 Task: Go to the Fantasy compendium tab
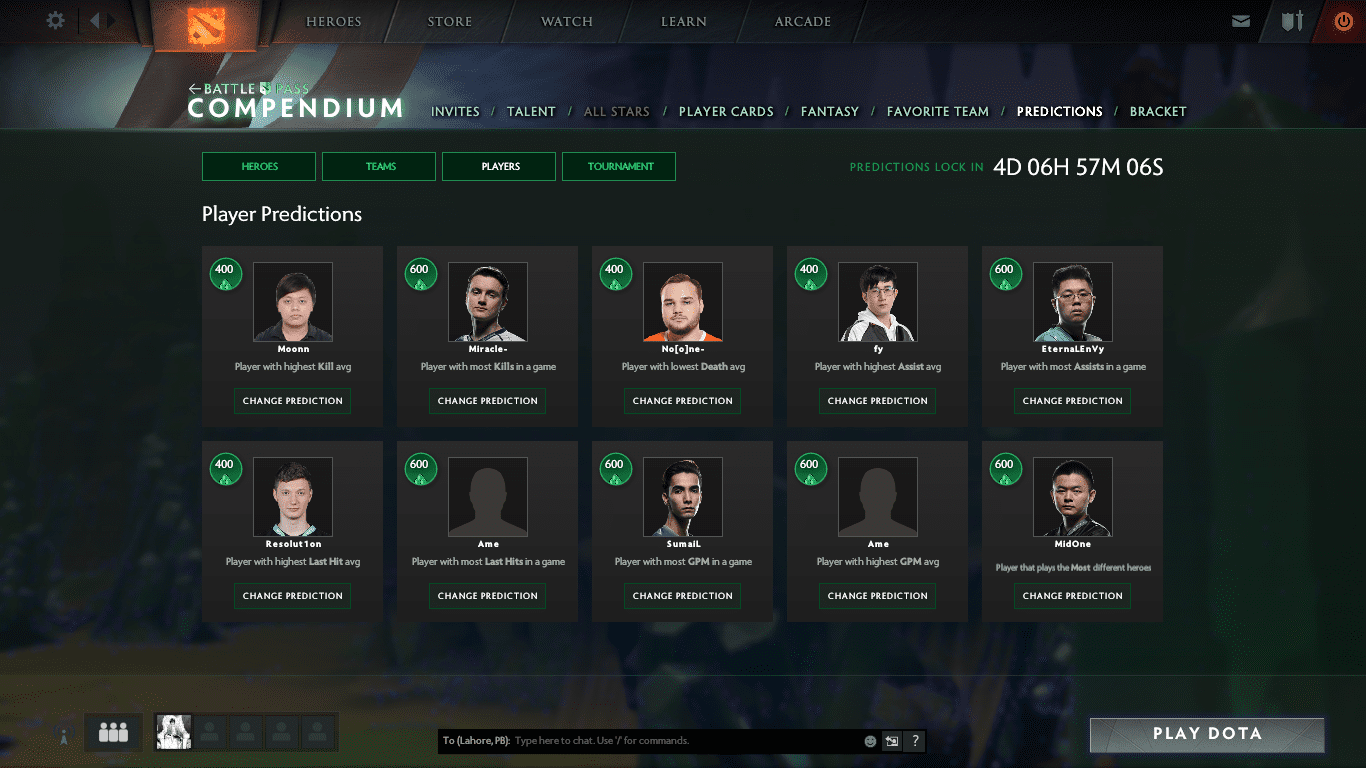point(829,112)
